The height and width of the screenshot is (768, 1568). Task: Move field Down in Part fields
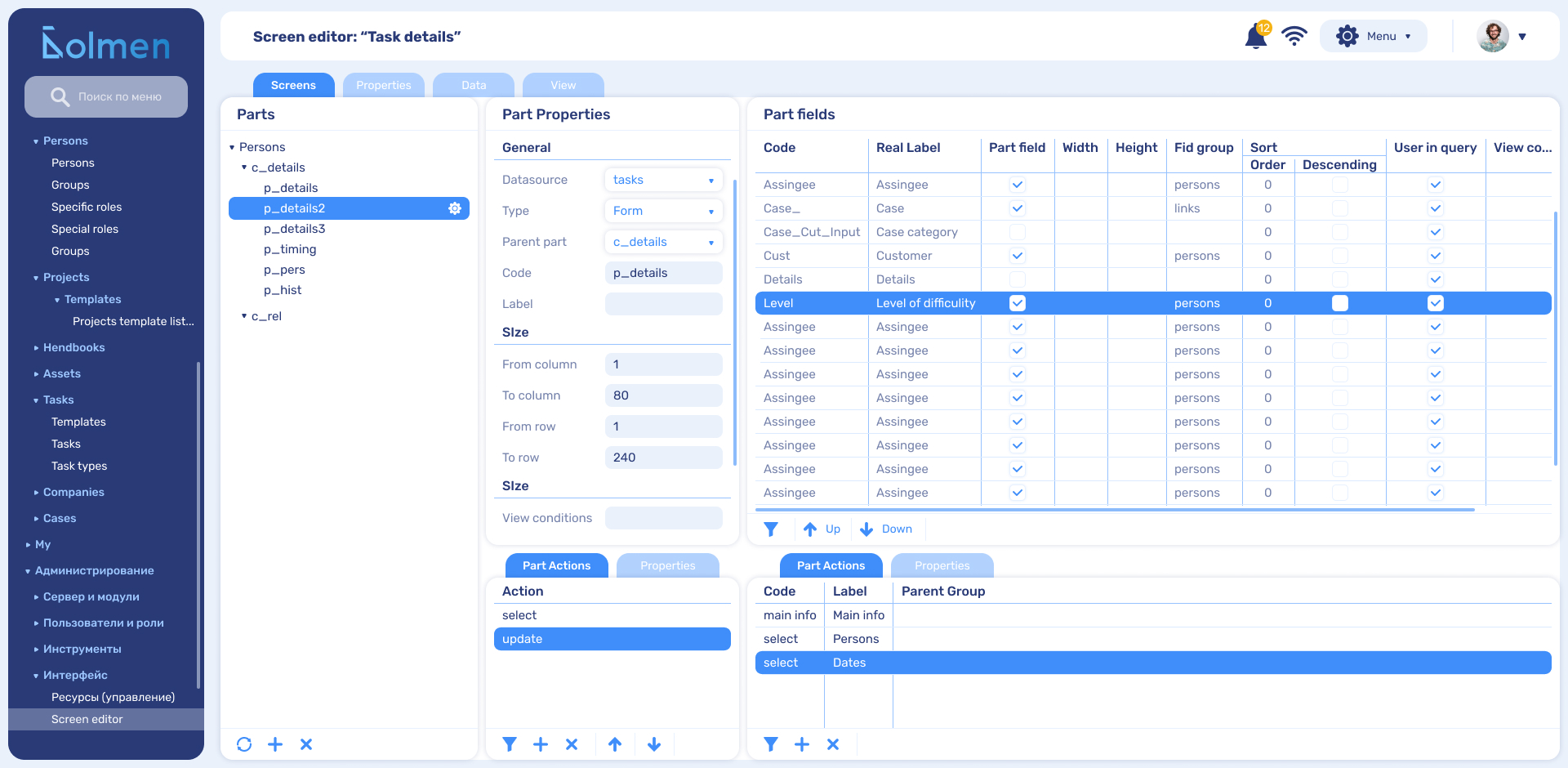(886, 529)
